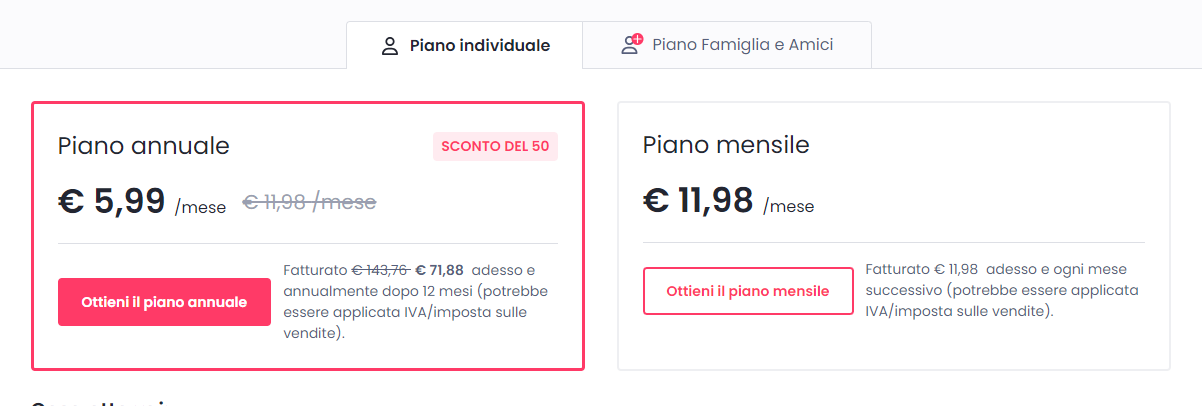Click Ottieni il piano mensile button
The width and height of the screenshot is (1202, 406).
pos(748,291)
